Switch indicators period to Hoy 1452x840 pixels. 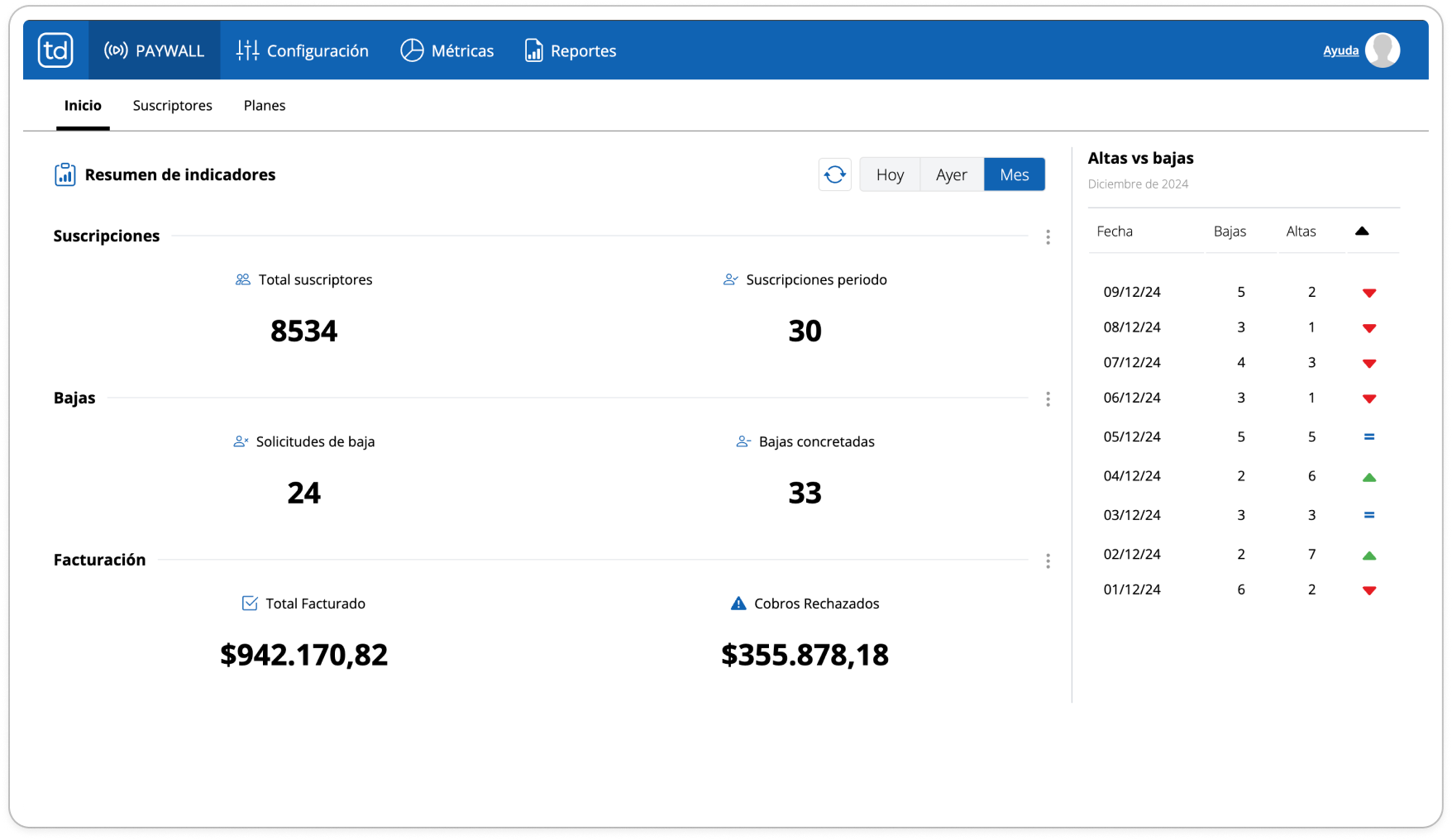[x=890, y=174]
